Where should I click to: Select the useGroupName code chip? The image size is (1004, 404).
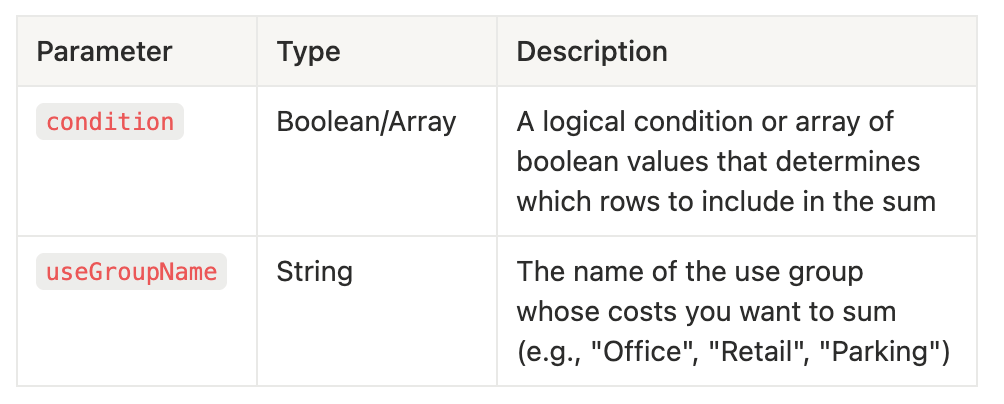tap(131, 271)
